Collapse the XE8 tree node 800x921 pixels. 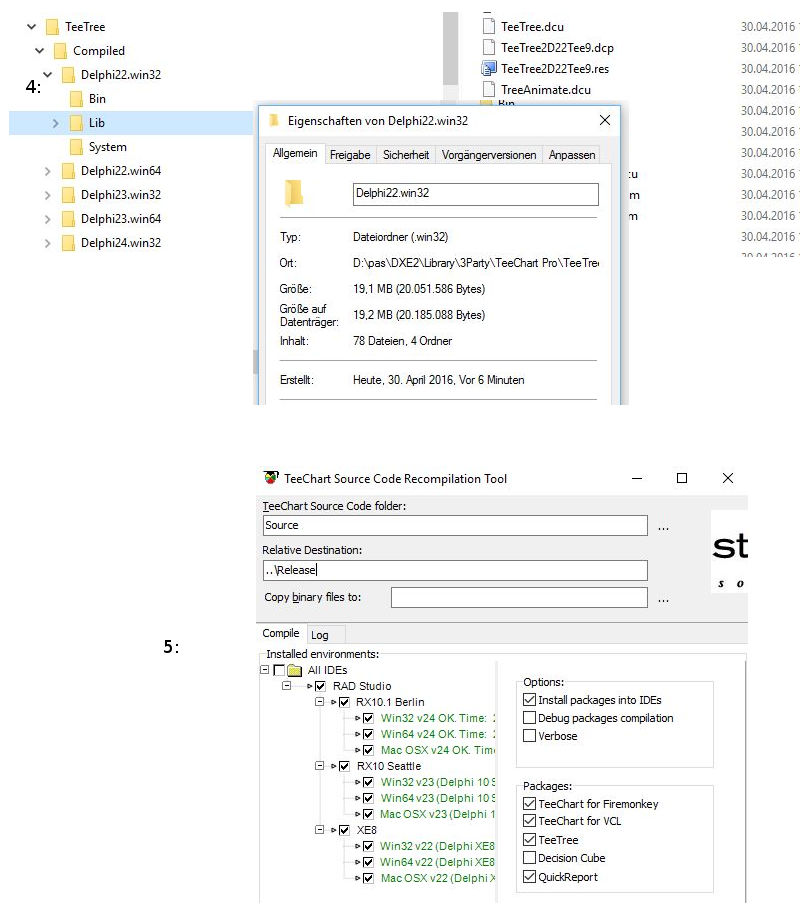tap(320, 830)
